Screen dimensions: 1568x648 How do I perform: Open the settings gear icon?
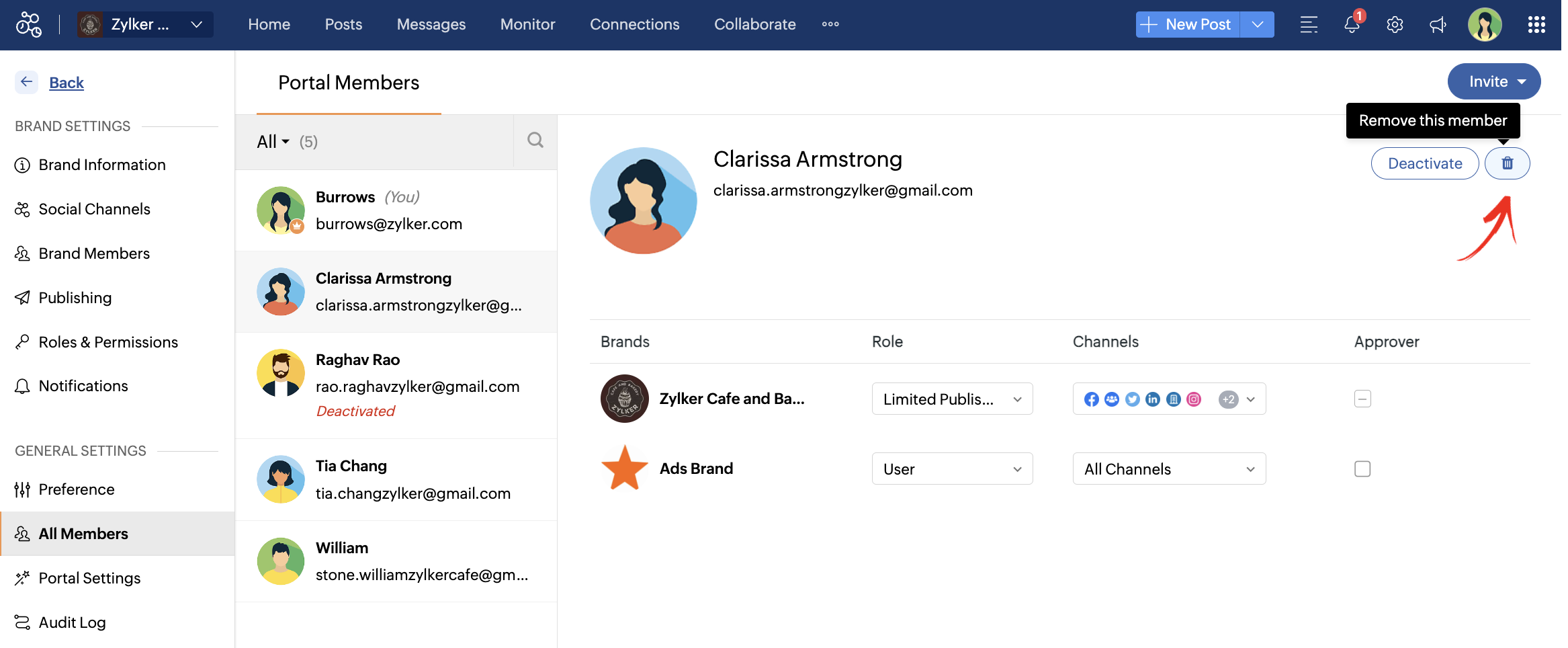[x=1395, y=25]
